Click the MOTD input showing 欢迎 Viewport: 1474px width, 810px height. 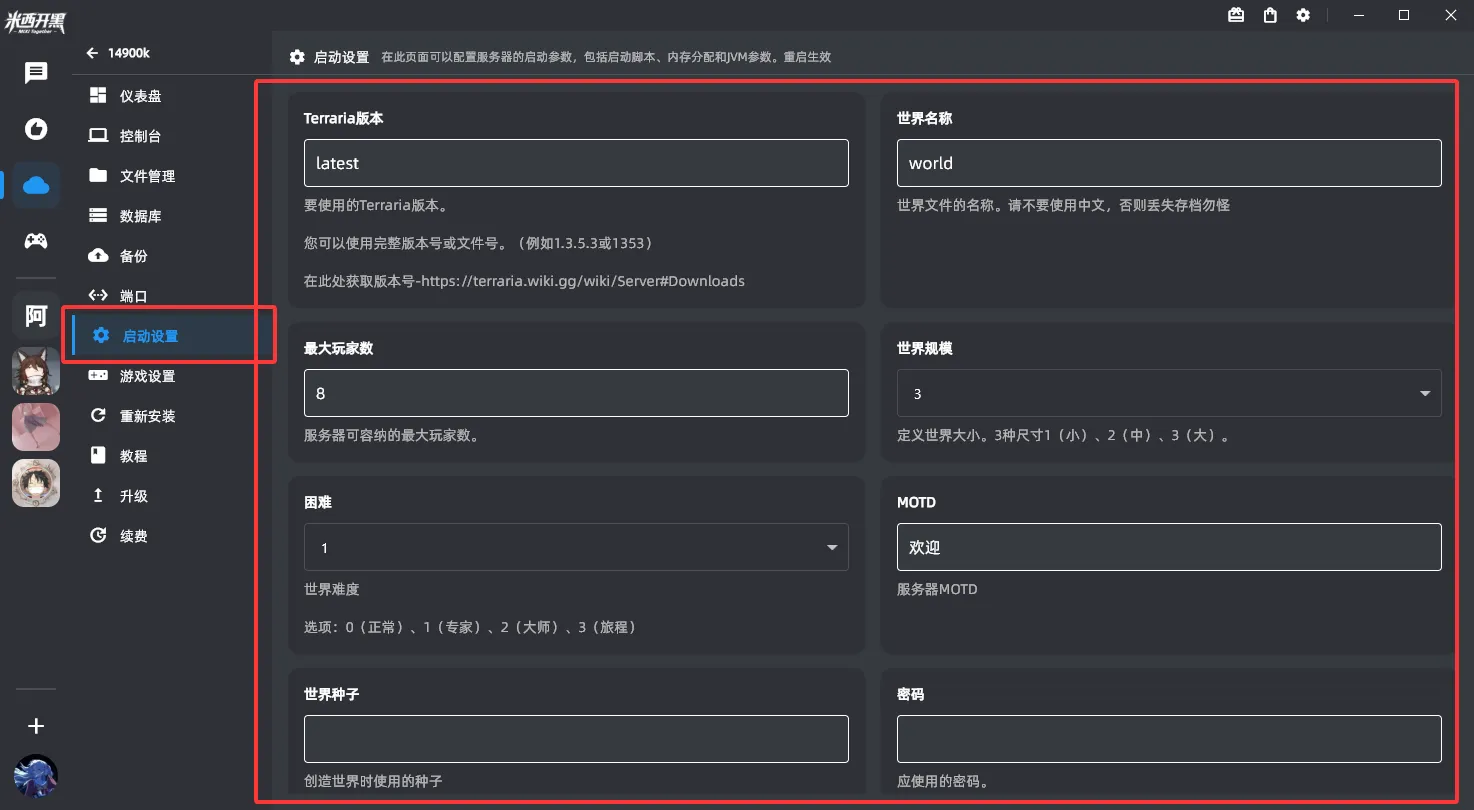(x=1169, y=547)
